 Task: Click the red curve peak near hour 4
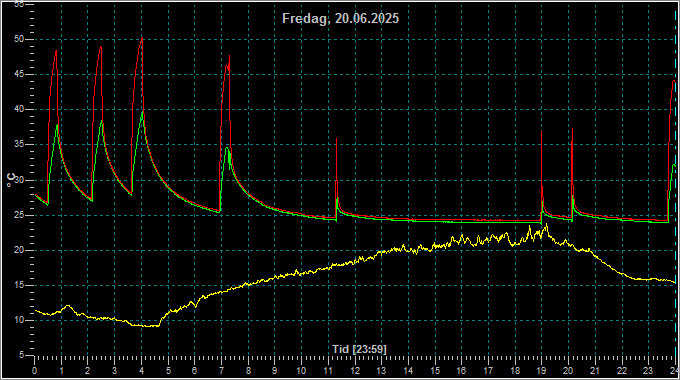[142, 39]
